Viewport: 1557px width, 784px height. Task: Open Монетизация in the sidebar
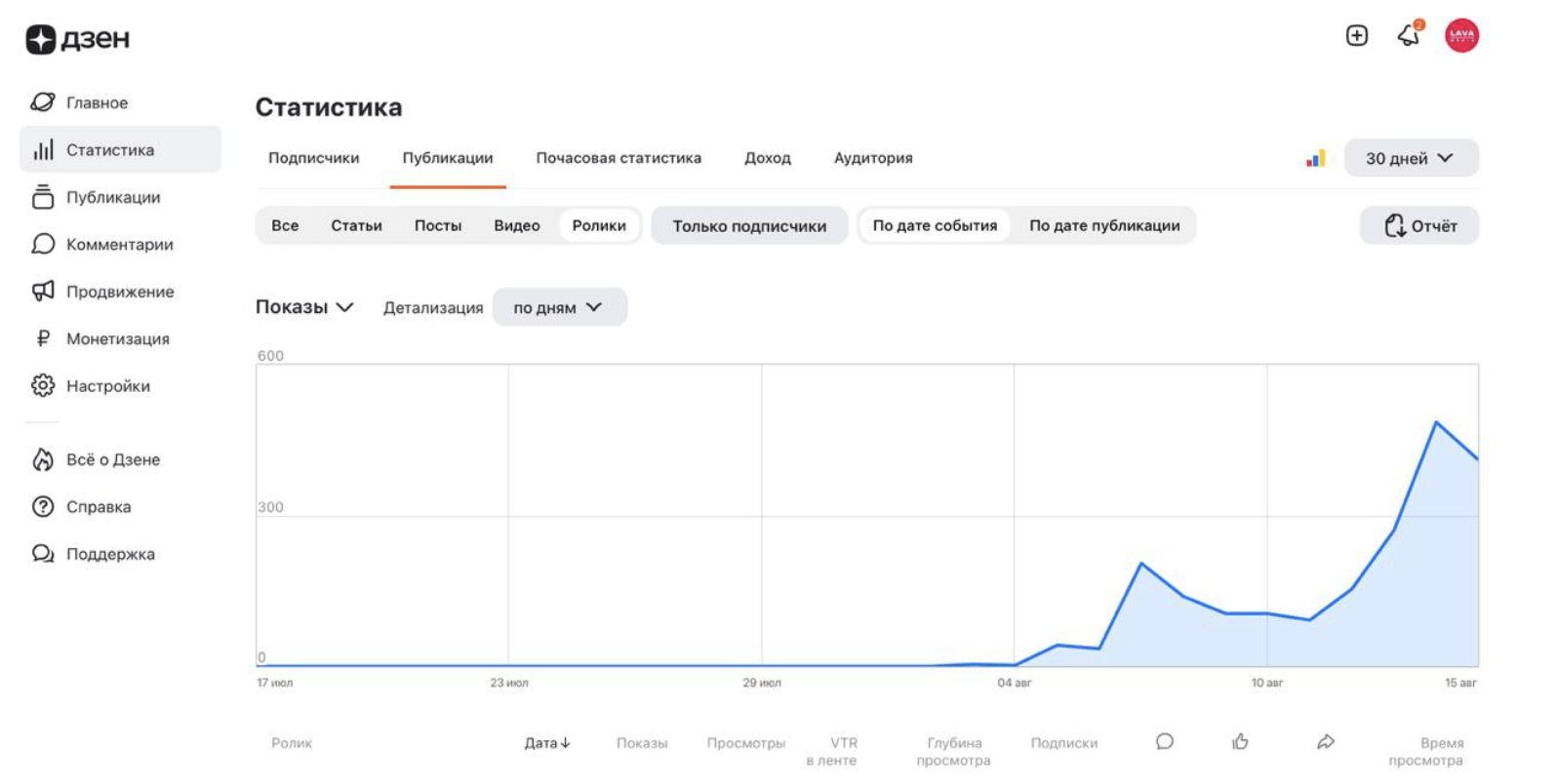pyautogui.click(x=117, y=339)
